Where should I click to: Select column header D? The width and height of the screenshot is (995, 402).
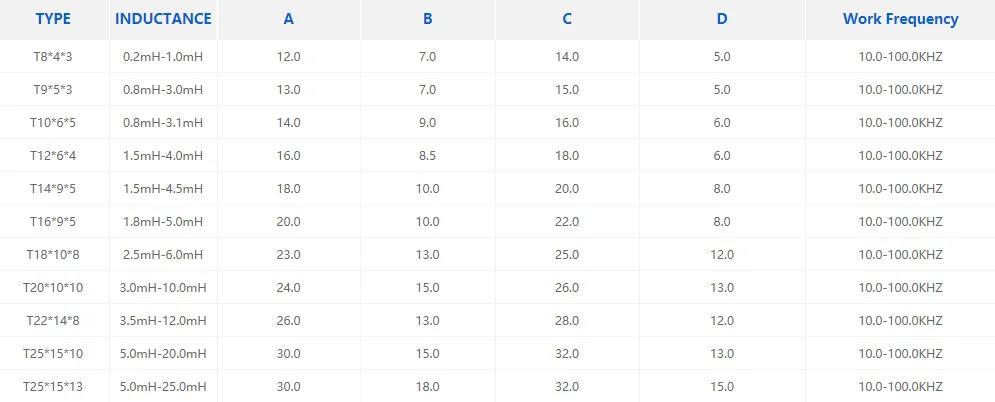point(722,19)
